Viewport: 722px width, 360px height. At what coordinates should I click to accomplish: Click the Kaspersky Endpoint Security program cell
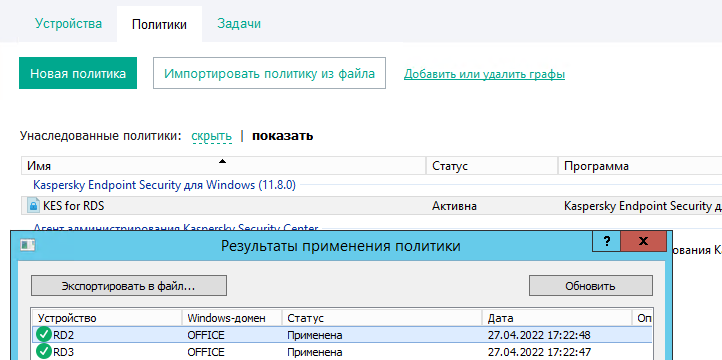click(643, 206)
